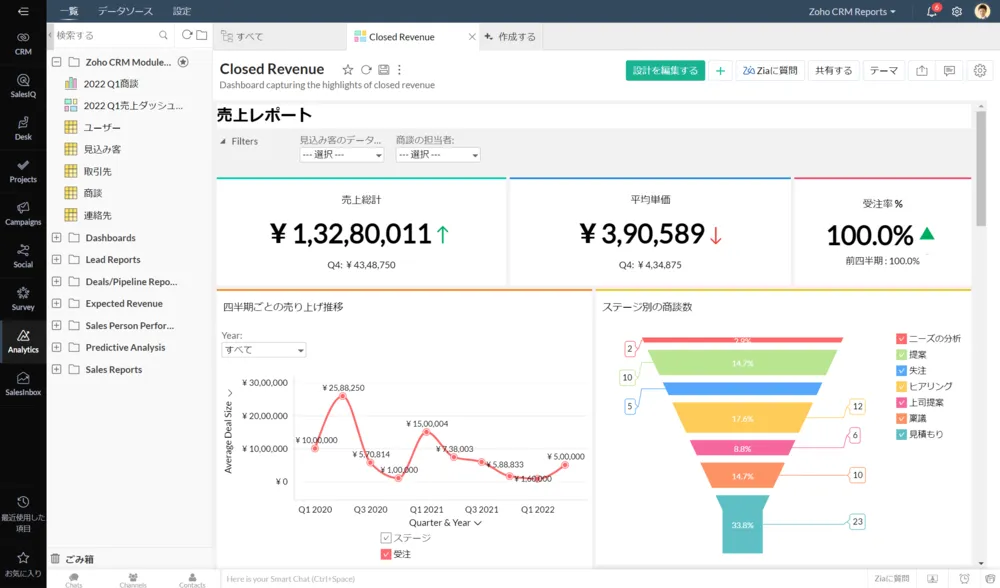This screenshot has height=588, width=1000.
Task: Open the 商談の担当者 filter dropdown
Action: pyautogui.click(x=438, y=154)
